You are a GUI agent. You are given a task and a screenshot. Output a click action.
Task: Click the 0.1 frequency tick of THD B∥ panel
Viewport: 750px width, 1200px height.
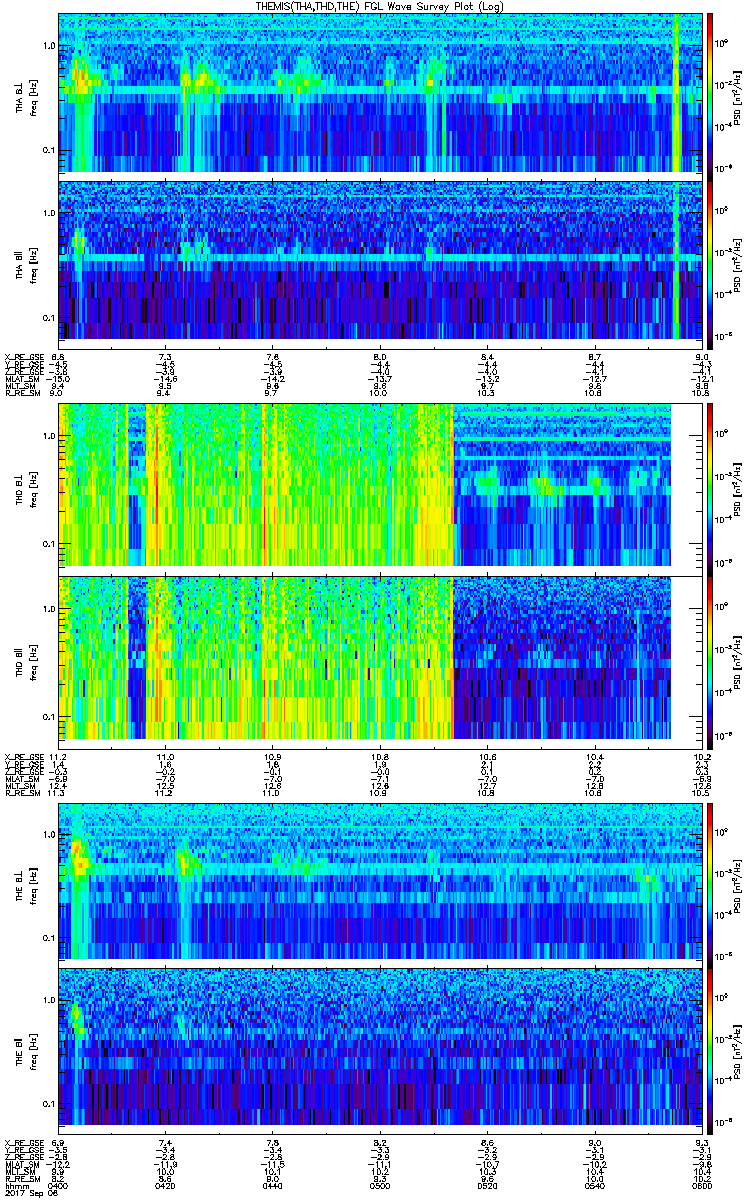coord(50,717)
